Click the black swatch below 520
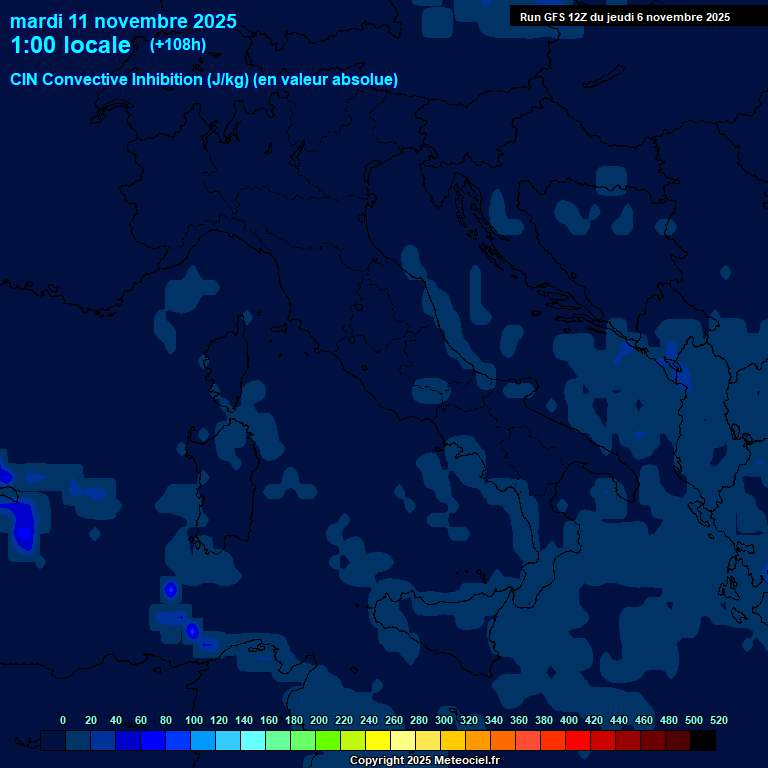 (x=703, y=741)
